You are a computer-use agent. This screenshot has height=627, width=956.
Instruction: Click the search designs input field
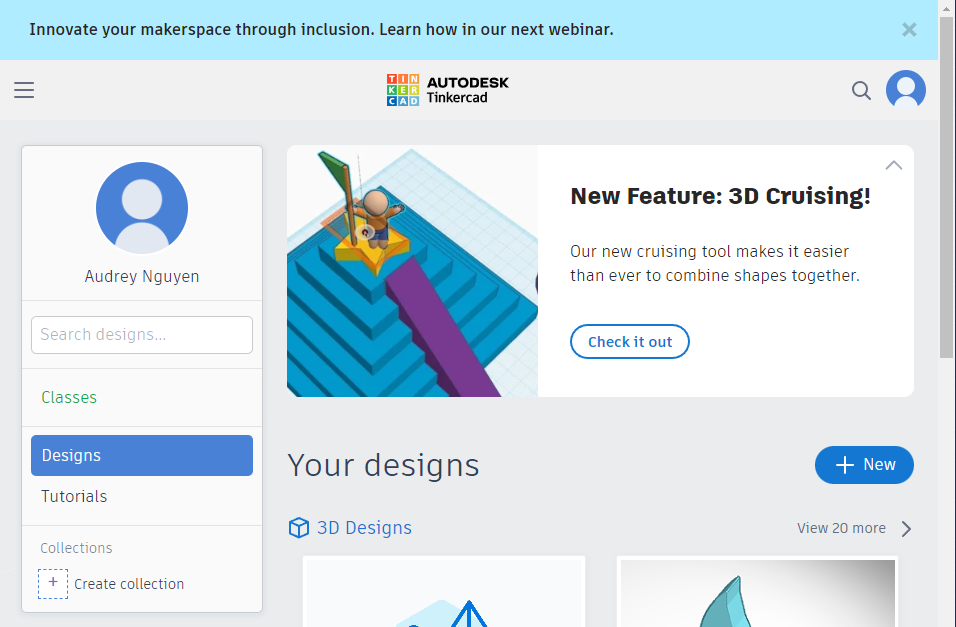(x=141, y=334)
